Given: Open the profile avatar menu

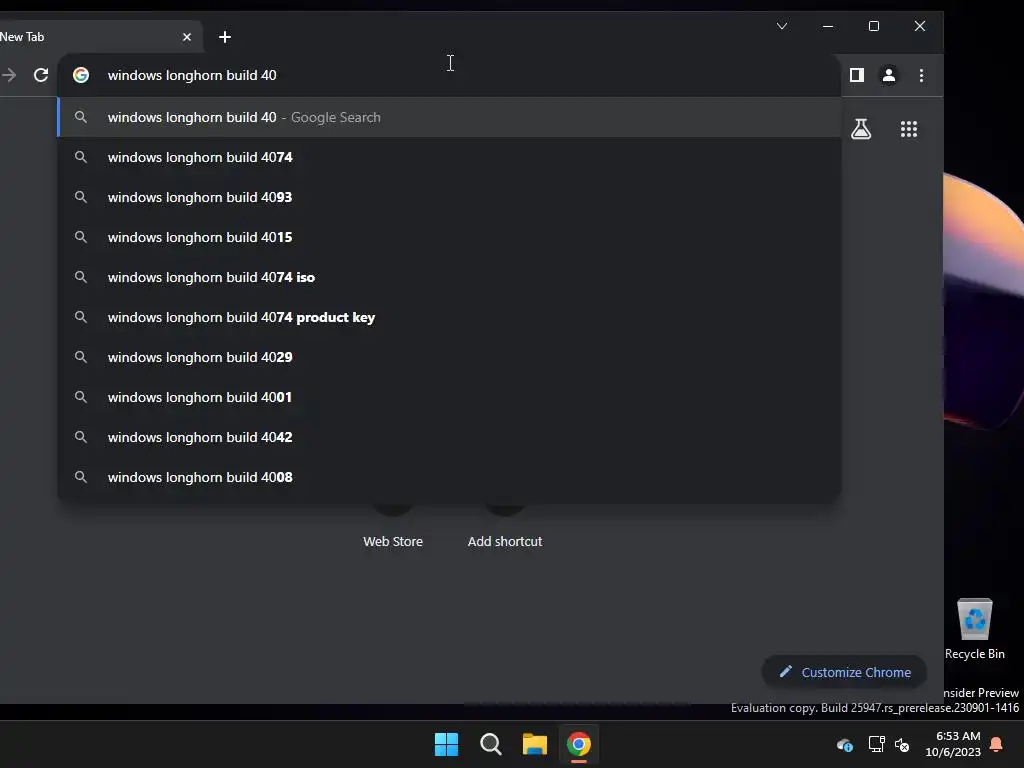Looking at the screenshot, I should click(x=889, y=75).
